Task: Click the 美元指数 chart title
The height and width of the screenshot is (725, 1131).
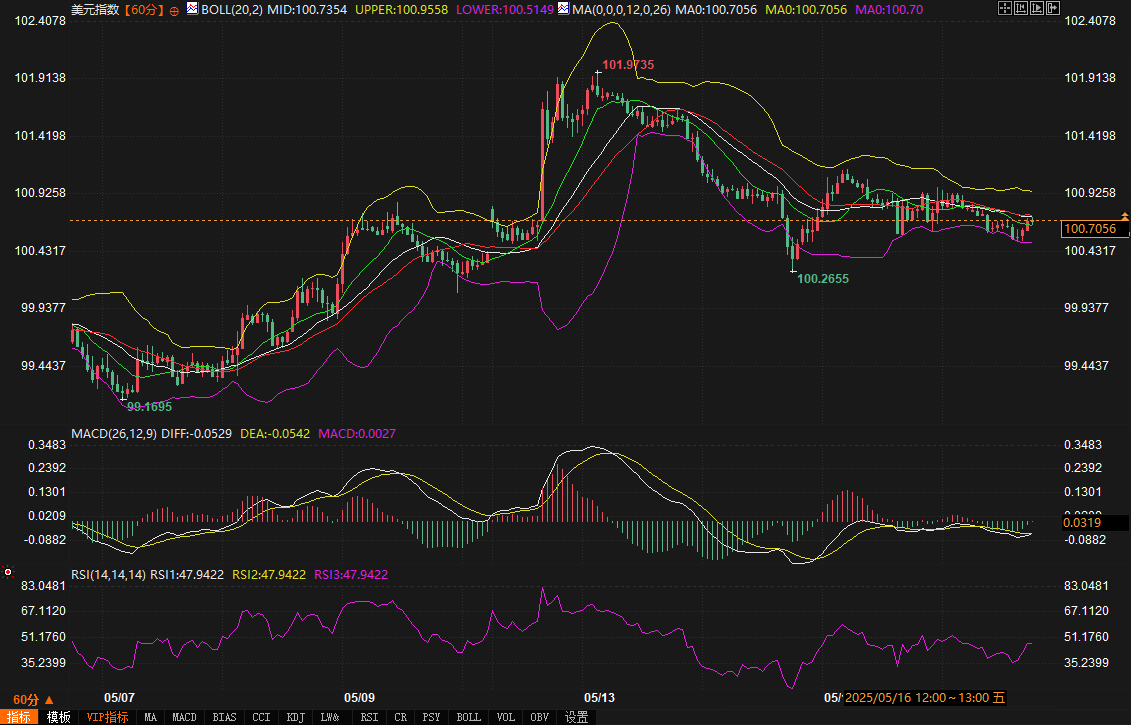Action: (95, 10)
